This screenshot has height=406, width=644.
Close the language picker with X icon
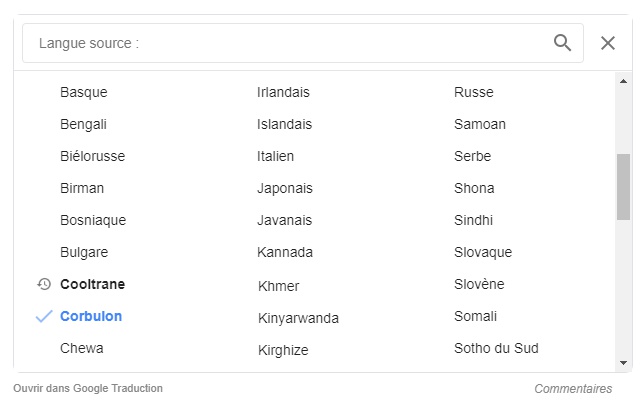point(608,43)
